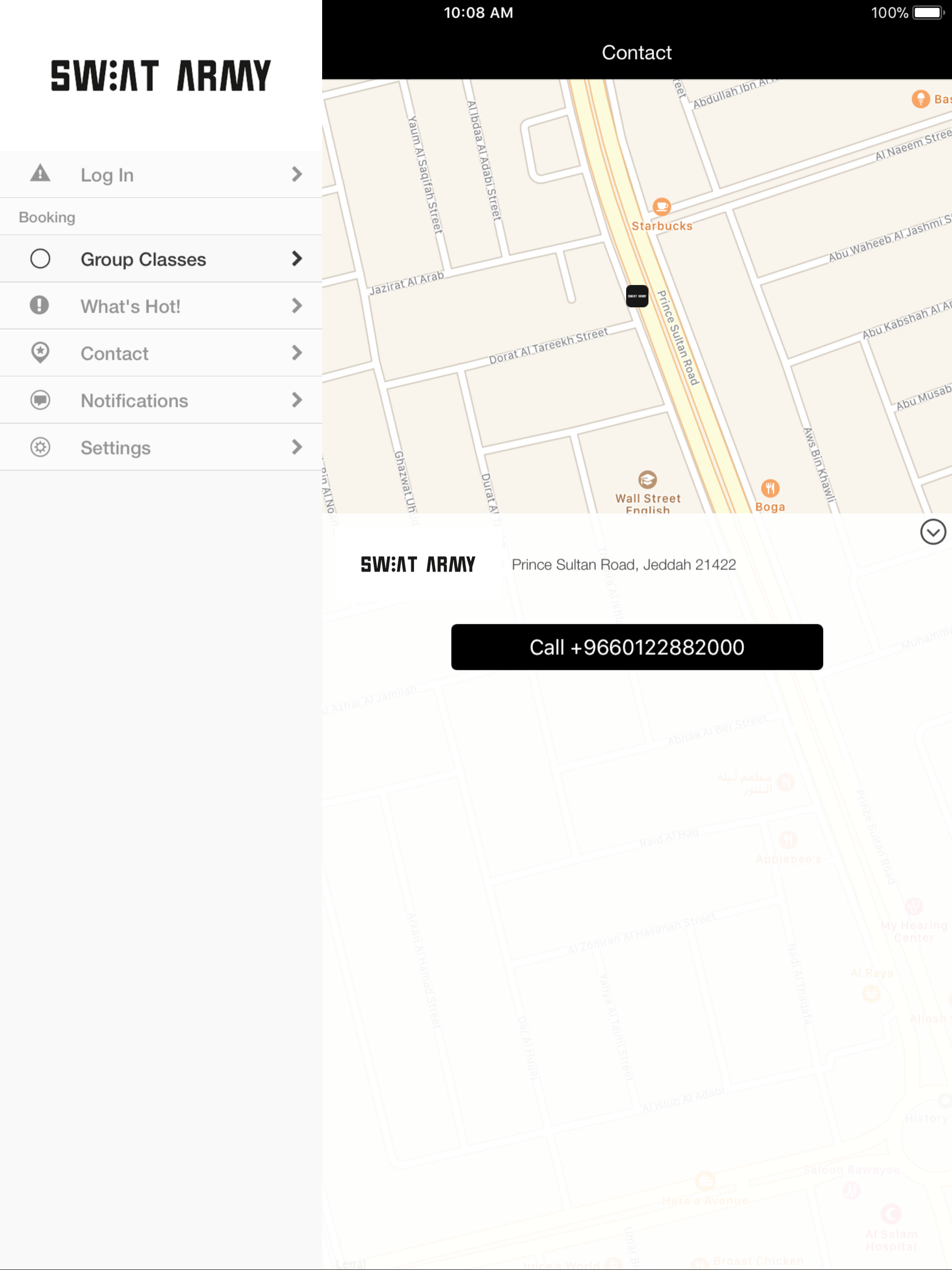This screenshot has width=952, height=1270.
Task: Click the Sweat Army logo in contact panel
Action: [418, 564]
